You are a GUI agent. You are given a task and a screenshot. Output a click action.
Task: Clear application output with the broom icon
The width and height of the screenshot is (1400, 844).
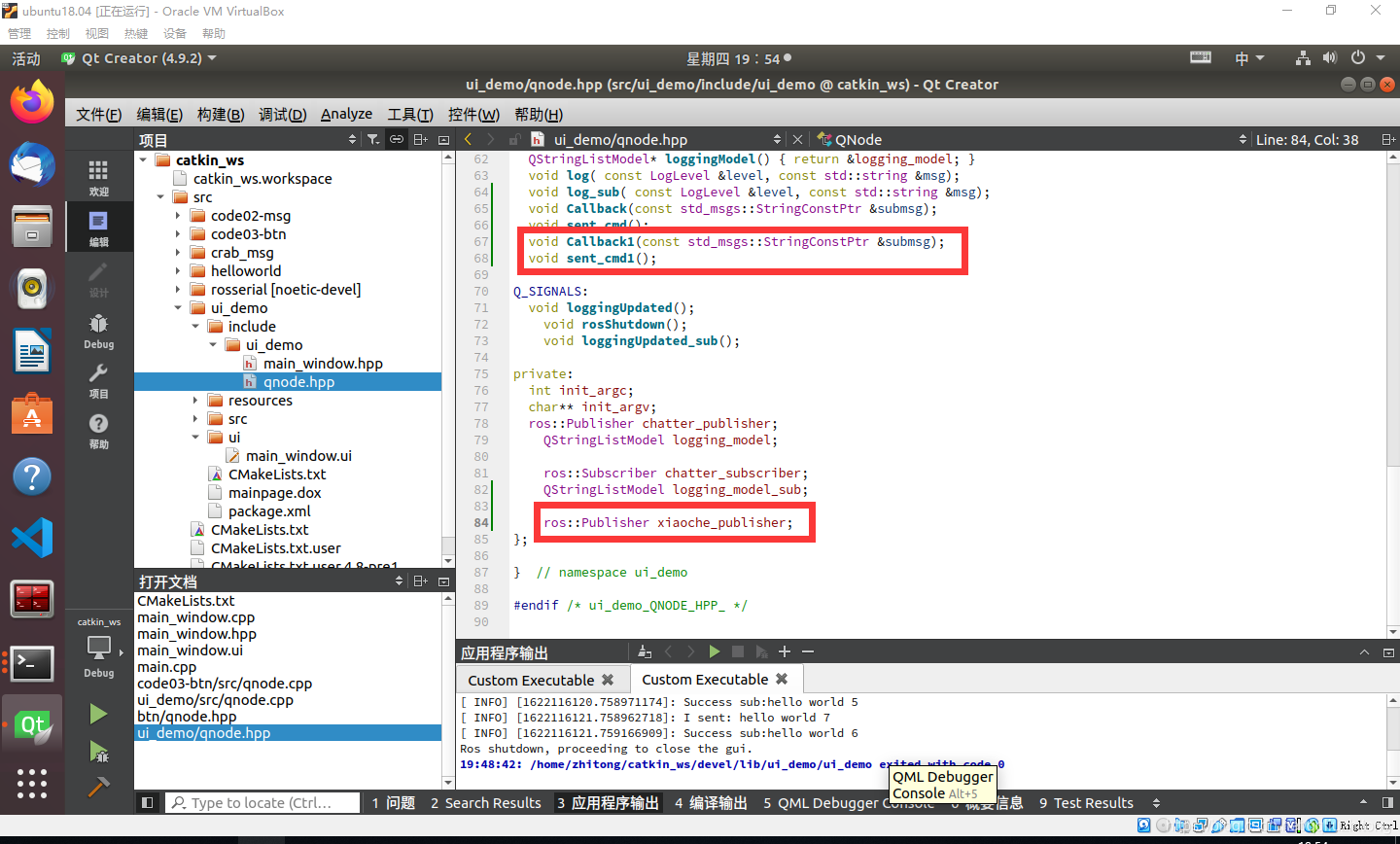(645, 651)
